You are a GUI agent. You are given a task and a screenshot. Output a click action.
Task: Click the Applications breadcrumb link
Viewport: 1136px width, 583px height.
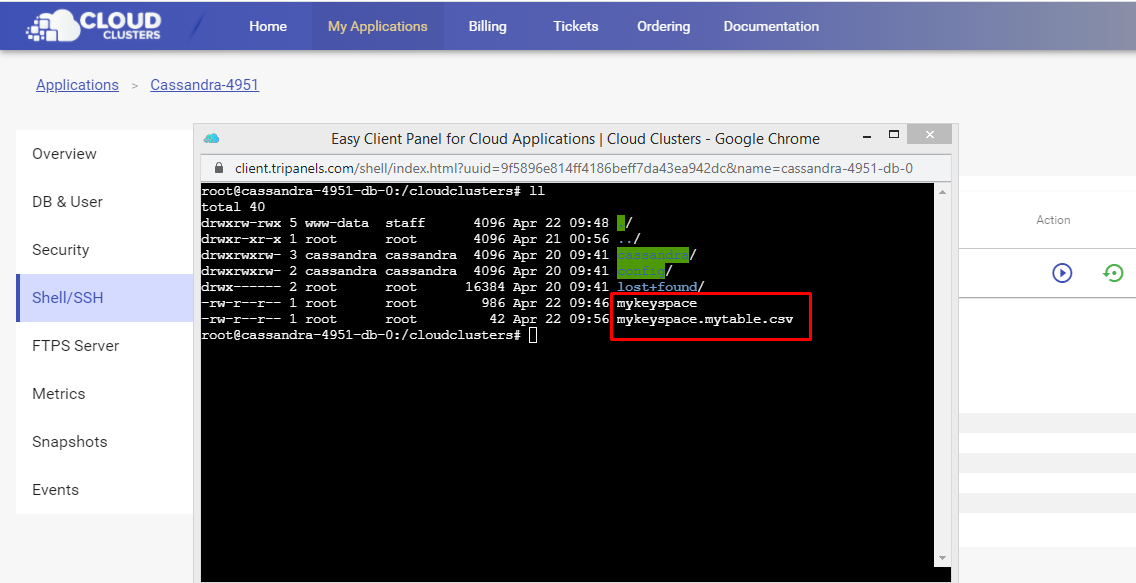tap(78, 85)
